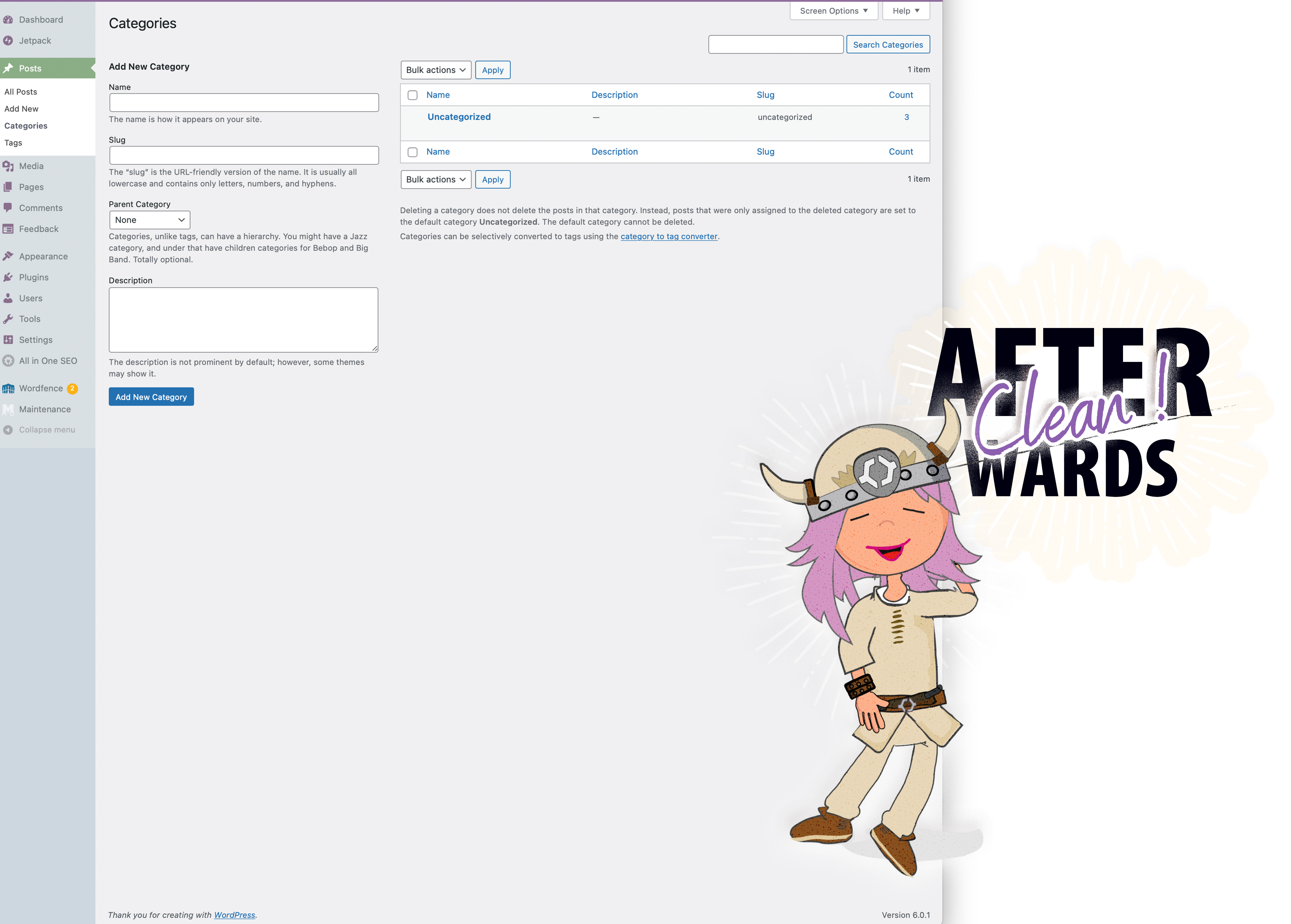Open Tags submenu item

(13, 143)
